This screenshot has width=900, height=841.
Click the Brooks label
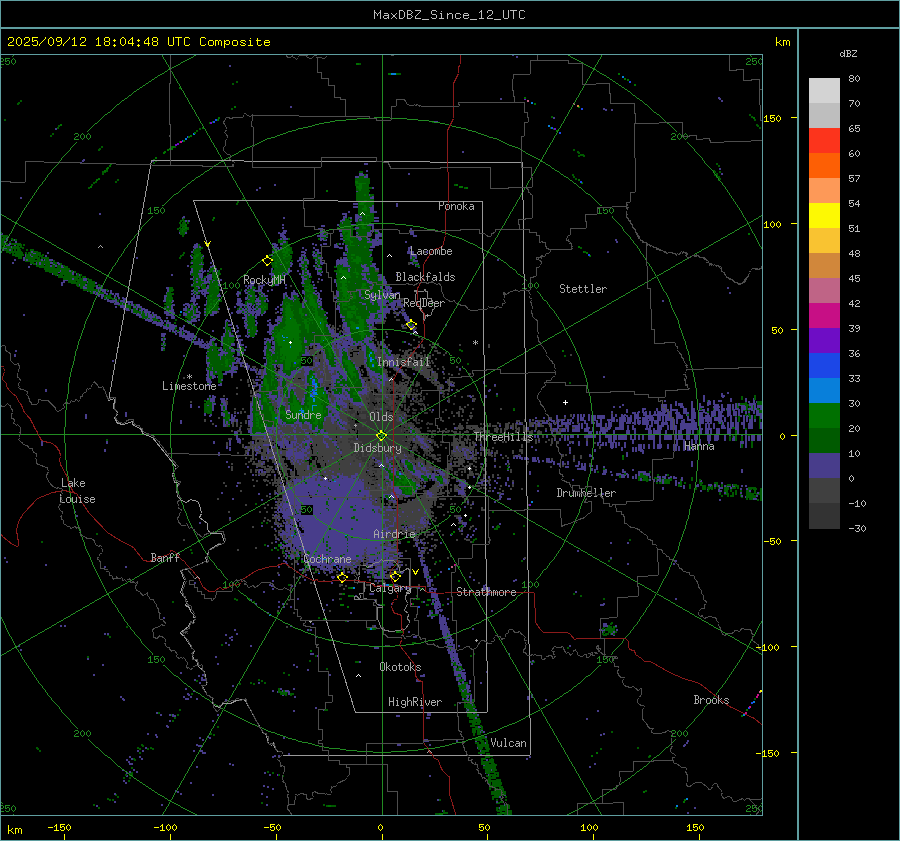[x=711, y=700]
